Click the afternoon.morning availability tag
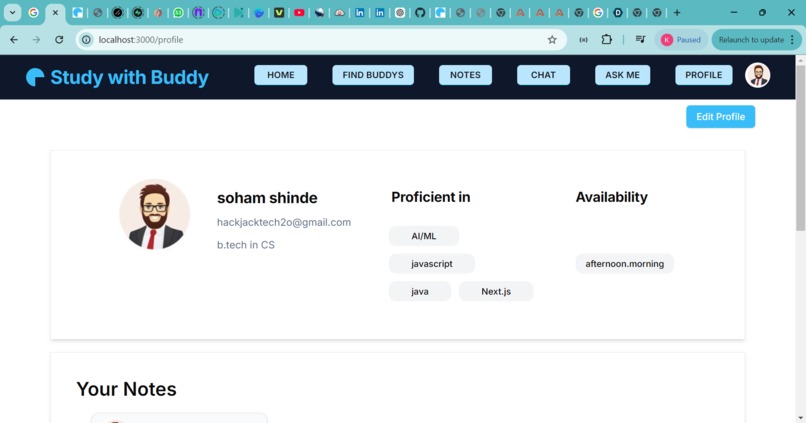This screenshot has width=806, height=423. pyautogui.click(x=625, y=264)
